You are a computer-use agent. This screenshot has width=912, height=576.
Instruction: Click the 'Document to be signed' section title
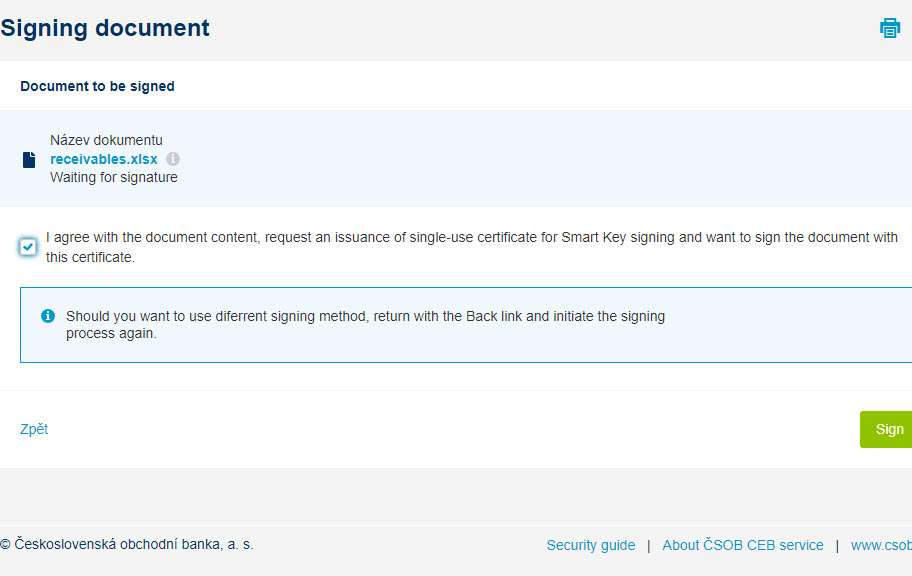[97, 86]
